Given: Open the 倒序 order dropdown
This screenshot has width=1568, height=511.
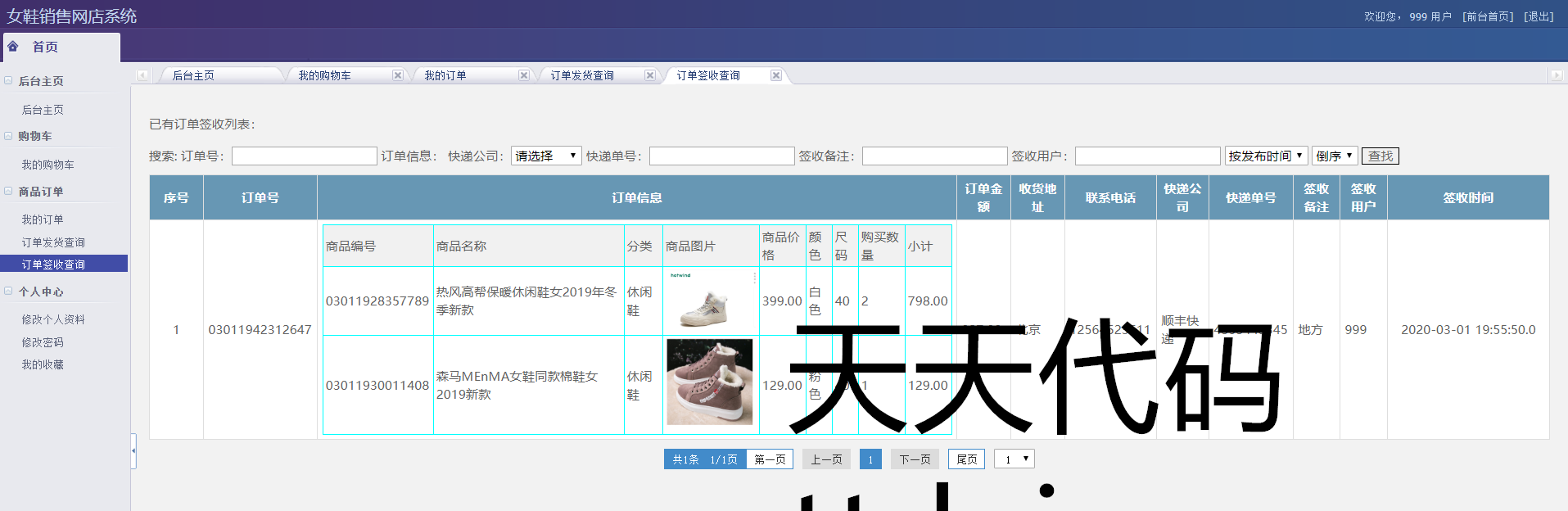Looking at the screenshot, I should (x=1335, y=156).
